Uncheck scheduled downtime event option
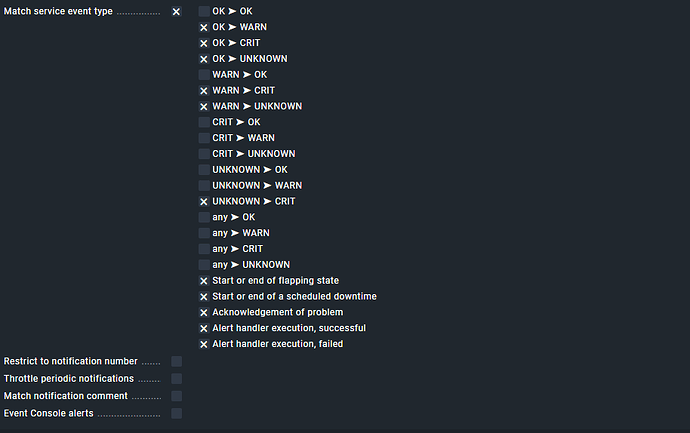This screenshot has height=433, width=690. pyautogui.click(x=204, y=297)
